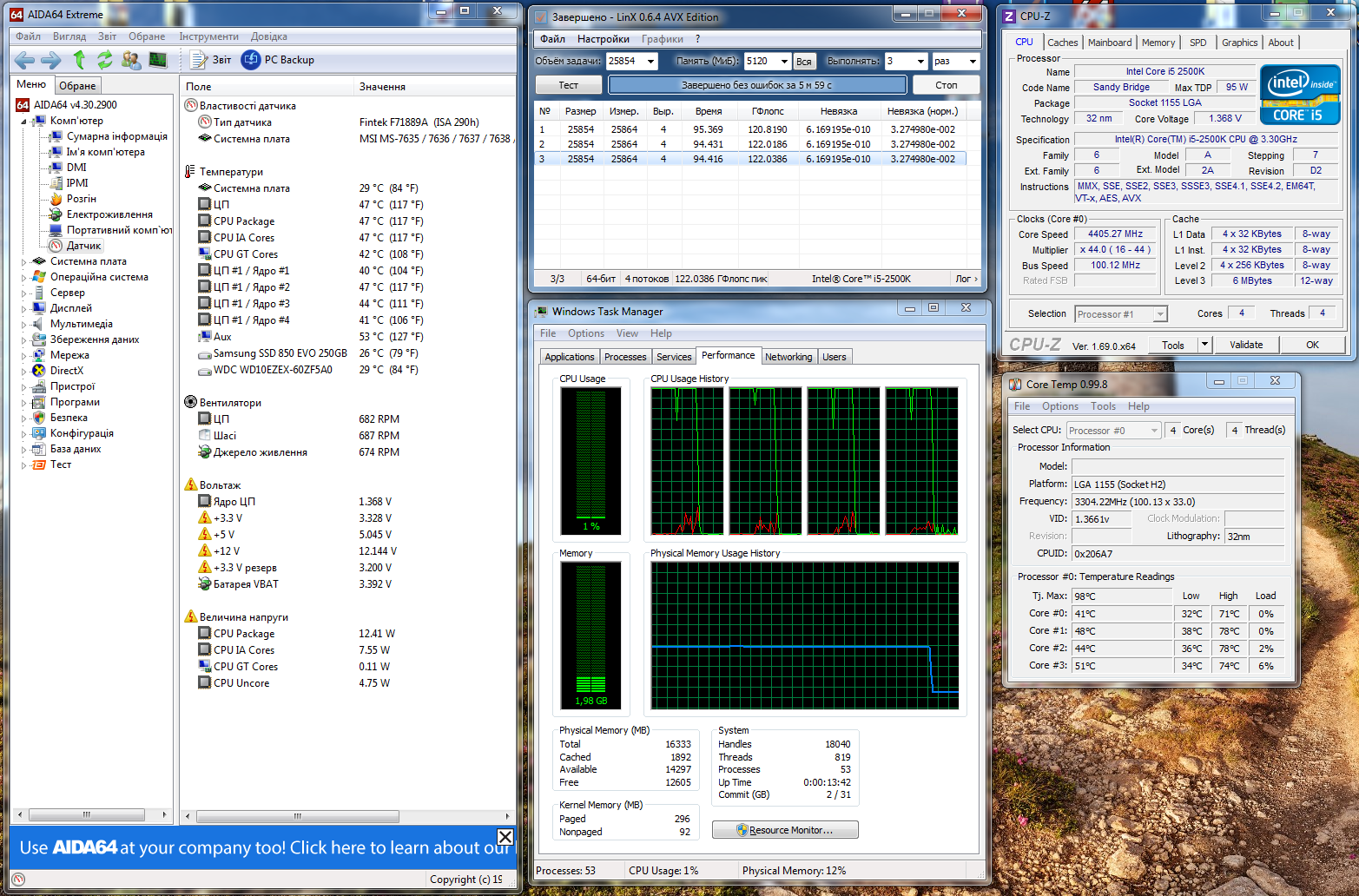Collapse the Комп'ютер tree node
The height and width of the screenshot is (896, 1359).
pos(23,122)
